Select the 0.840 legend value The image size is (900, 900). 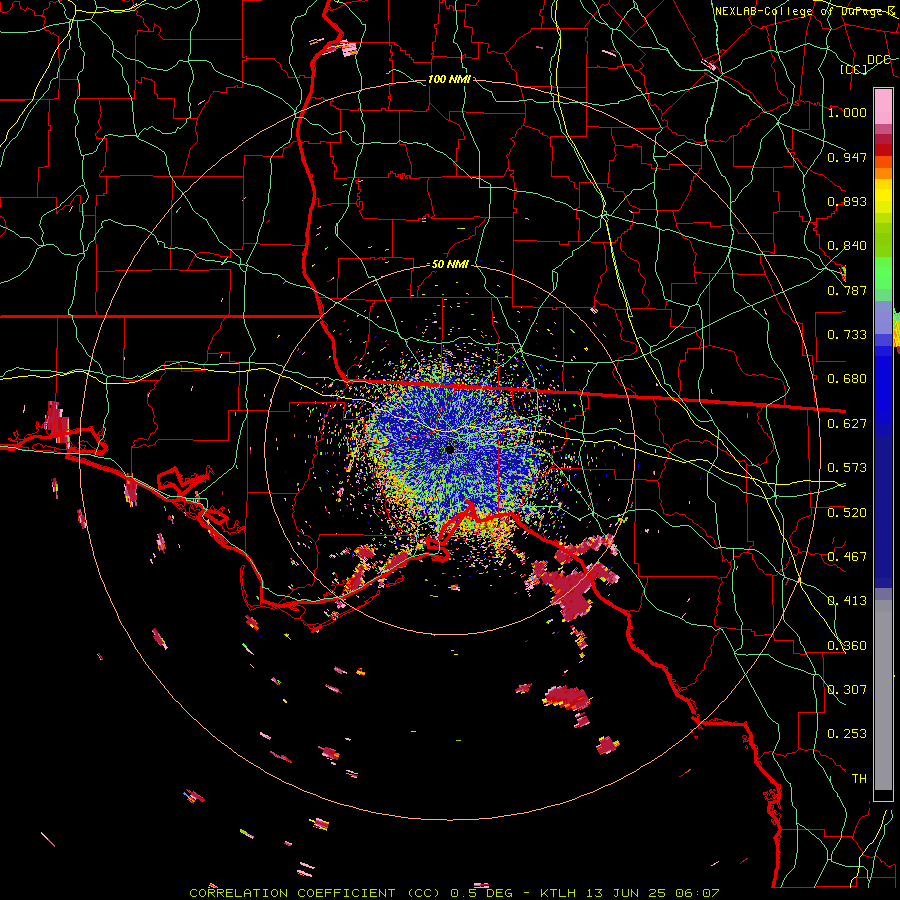click(x=847, y=246)
